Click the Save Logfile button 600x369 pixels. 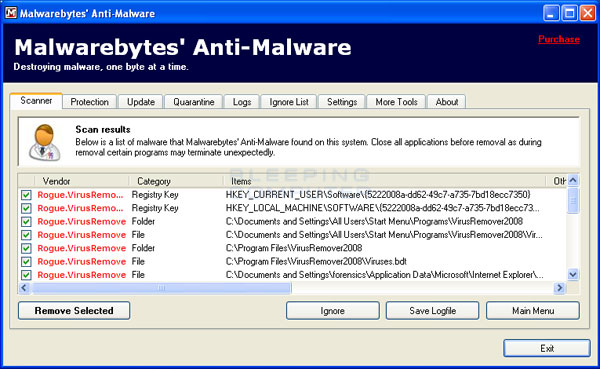432,310
